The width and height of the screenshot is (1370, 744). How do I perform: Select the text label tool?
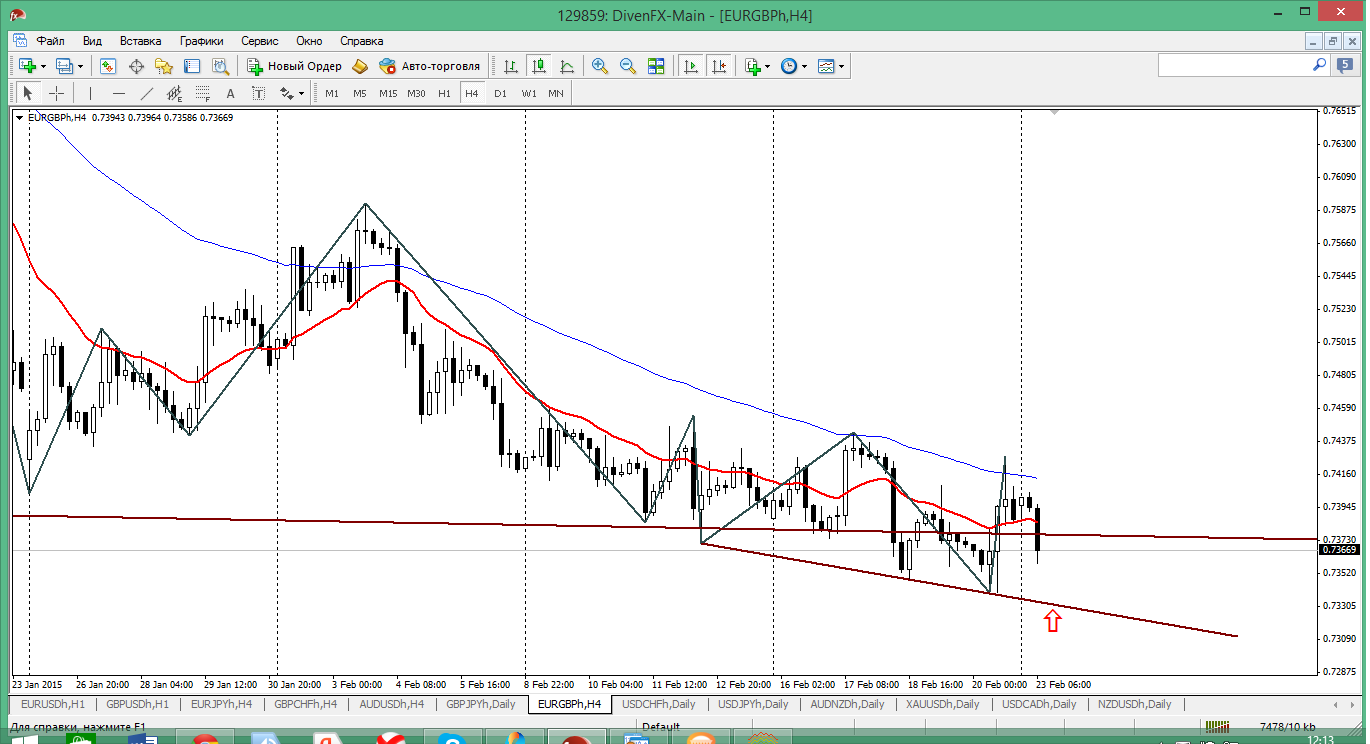point(259,93)
